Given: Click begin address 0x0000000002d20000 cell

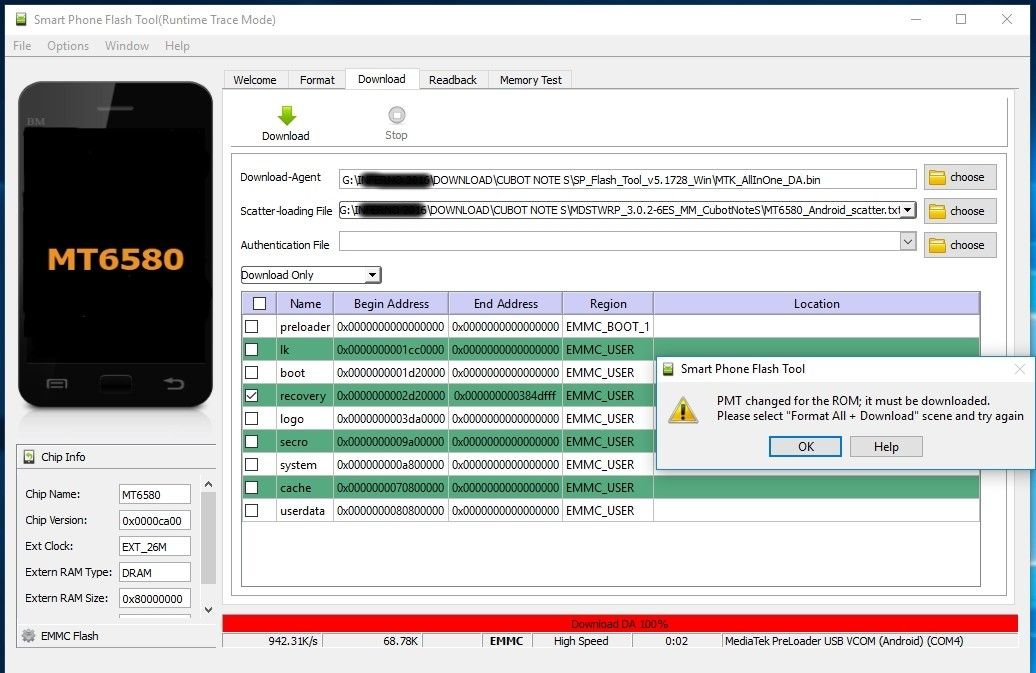Looking at the screenshot, I should pos(391,396).
